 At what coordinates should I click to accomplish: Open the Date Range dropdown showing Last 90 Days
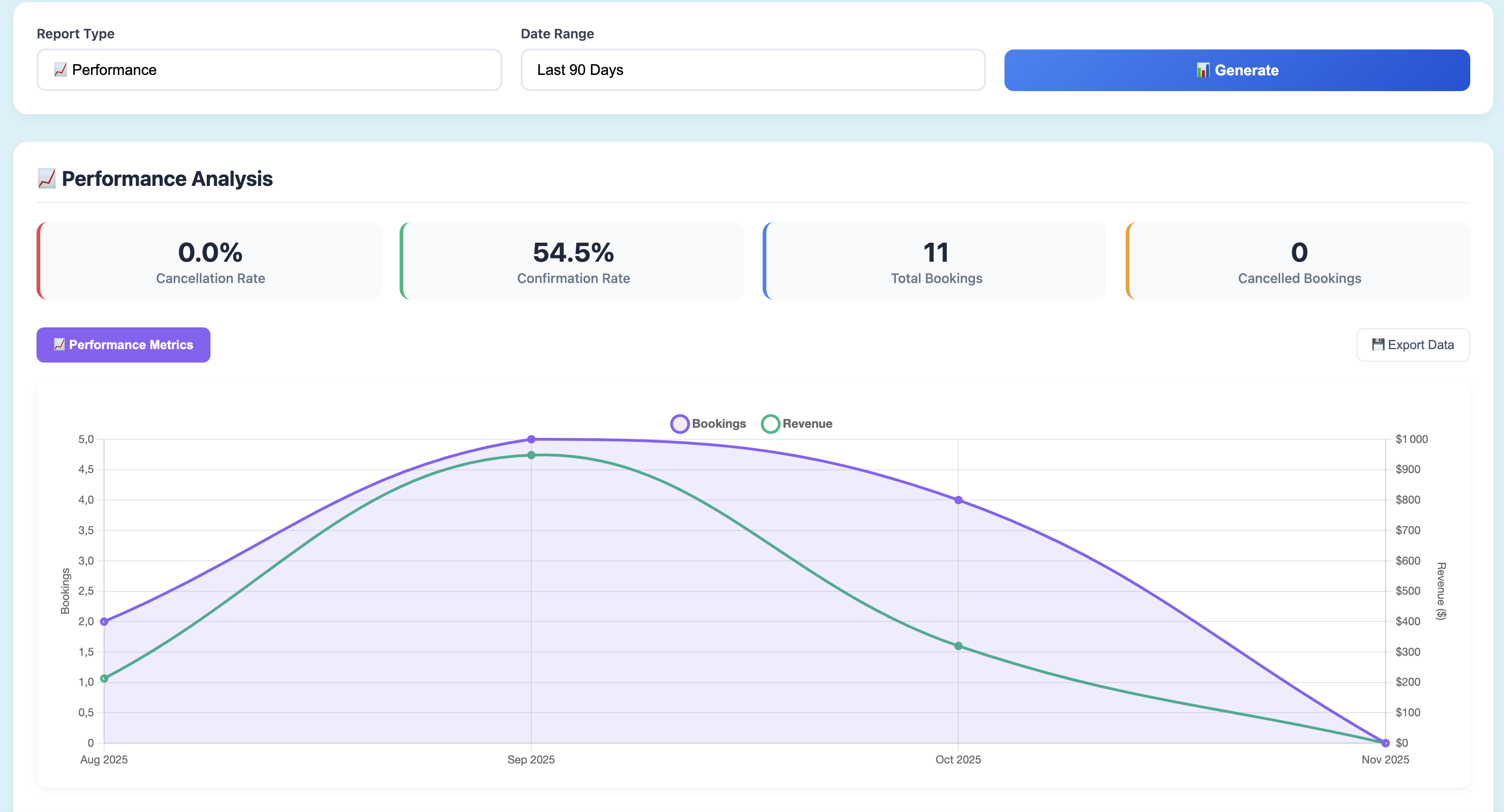752,69
